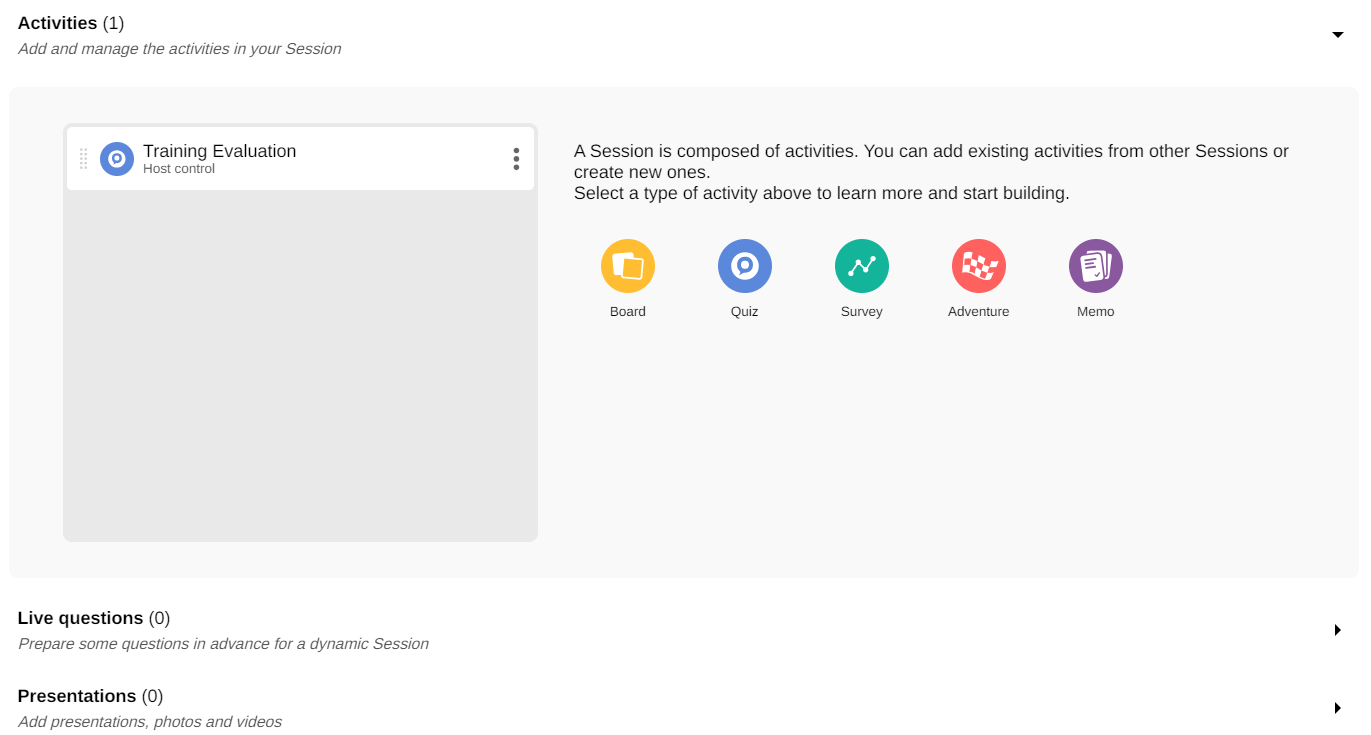Viewport: 1371px width, 735px height.
Task: Click the drag handle beside Training Evaluation
Action: coord(83,159)
